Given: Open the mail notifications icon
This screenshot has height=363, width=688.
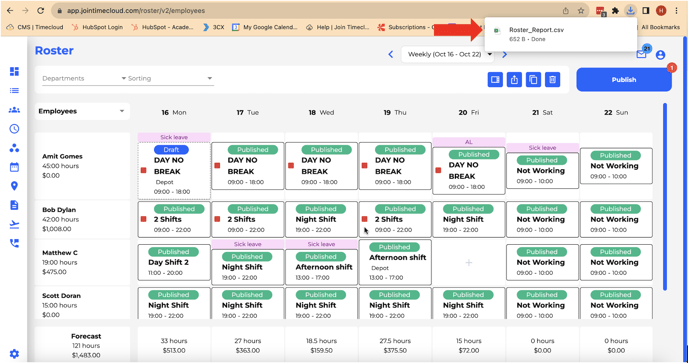Looking at the screenshot, I should coord(641,54).
